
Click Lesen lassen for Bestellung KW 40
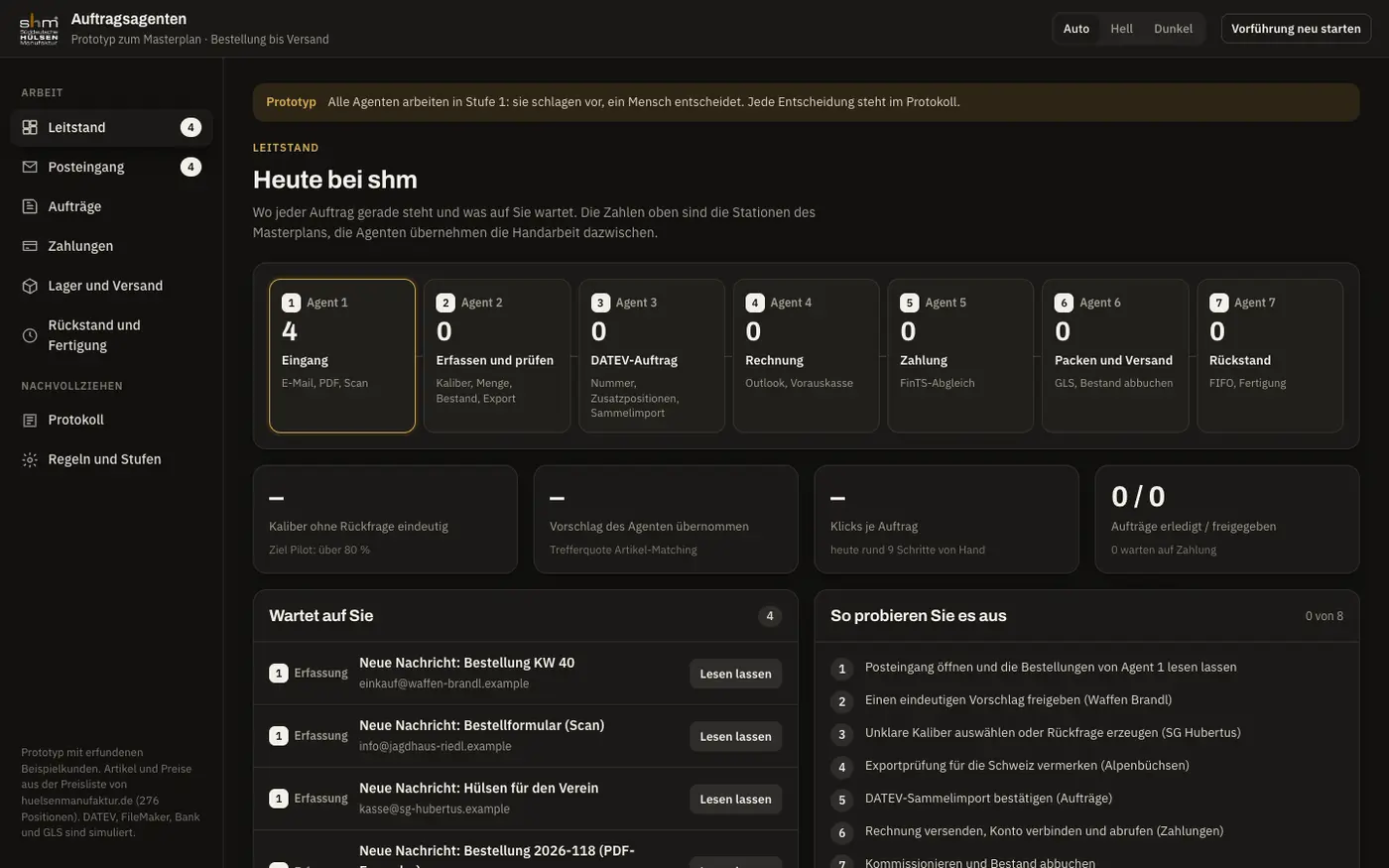735,674
